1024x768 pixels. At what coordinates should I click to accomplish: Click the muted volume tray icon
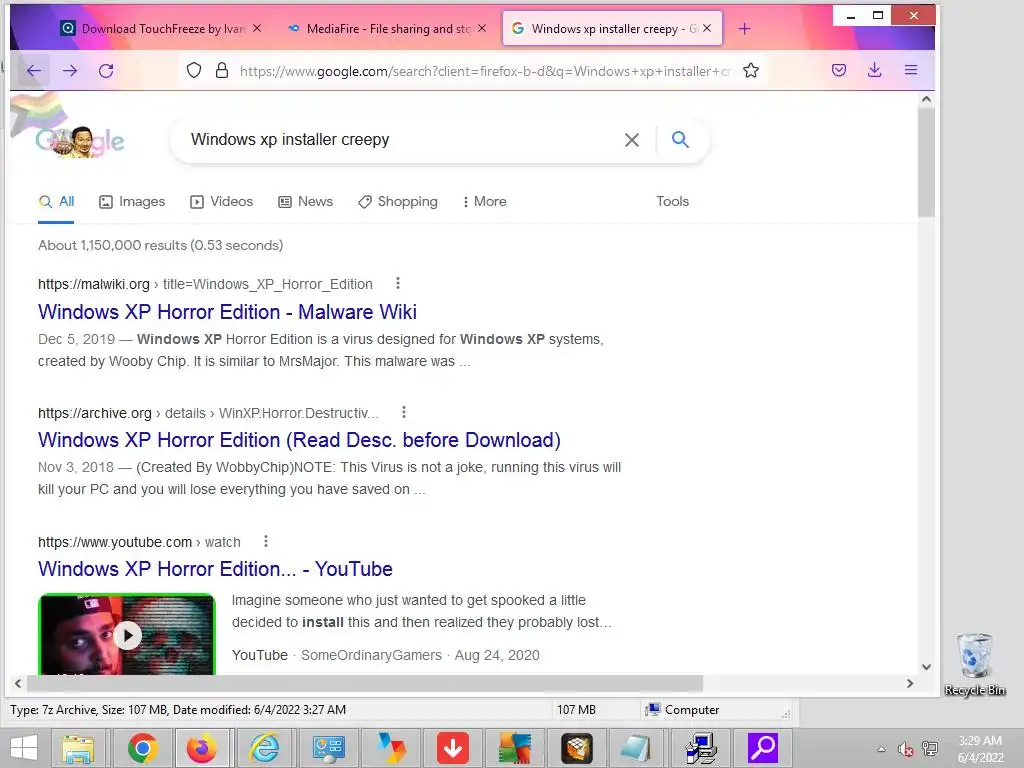click(906, 749)
